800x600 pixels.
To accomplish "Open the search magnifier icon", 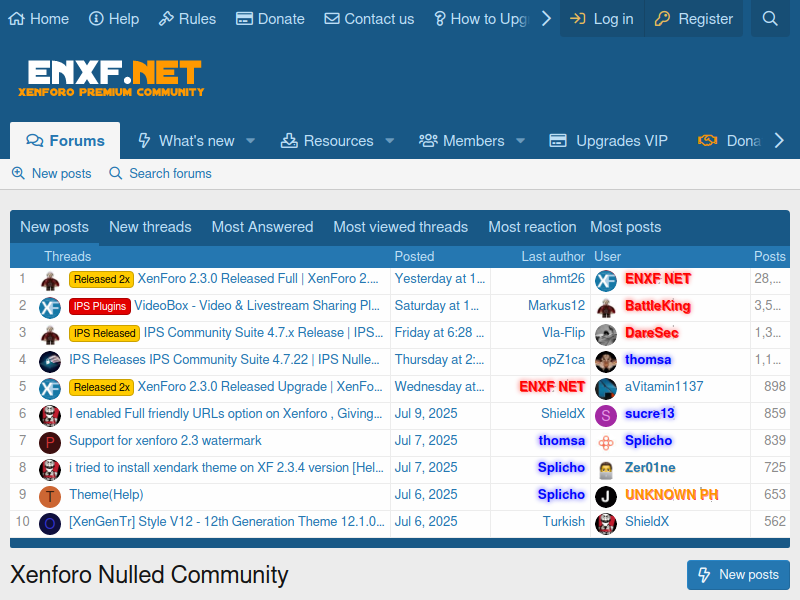I will 770,19.
